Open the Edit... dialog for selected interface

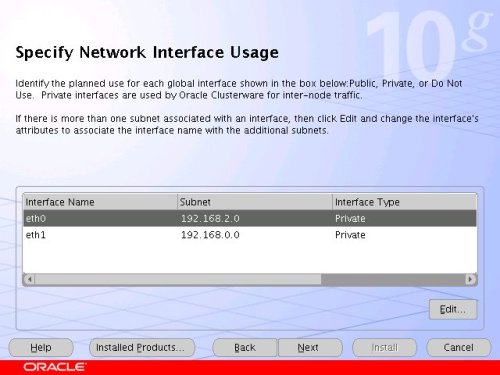pos(453,309)
